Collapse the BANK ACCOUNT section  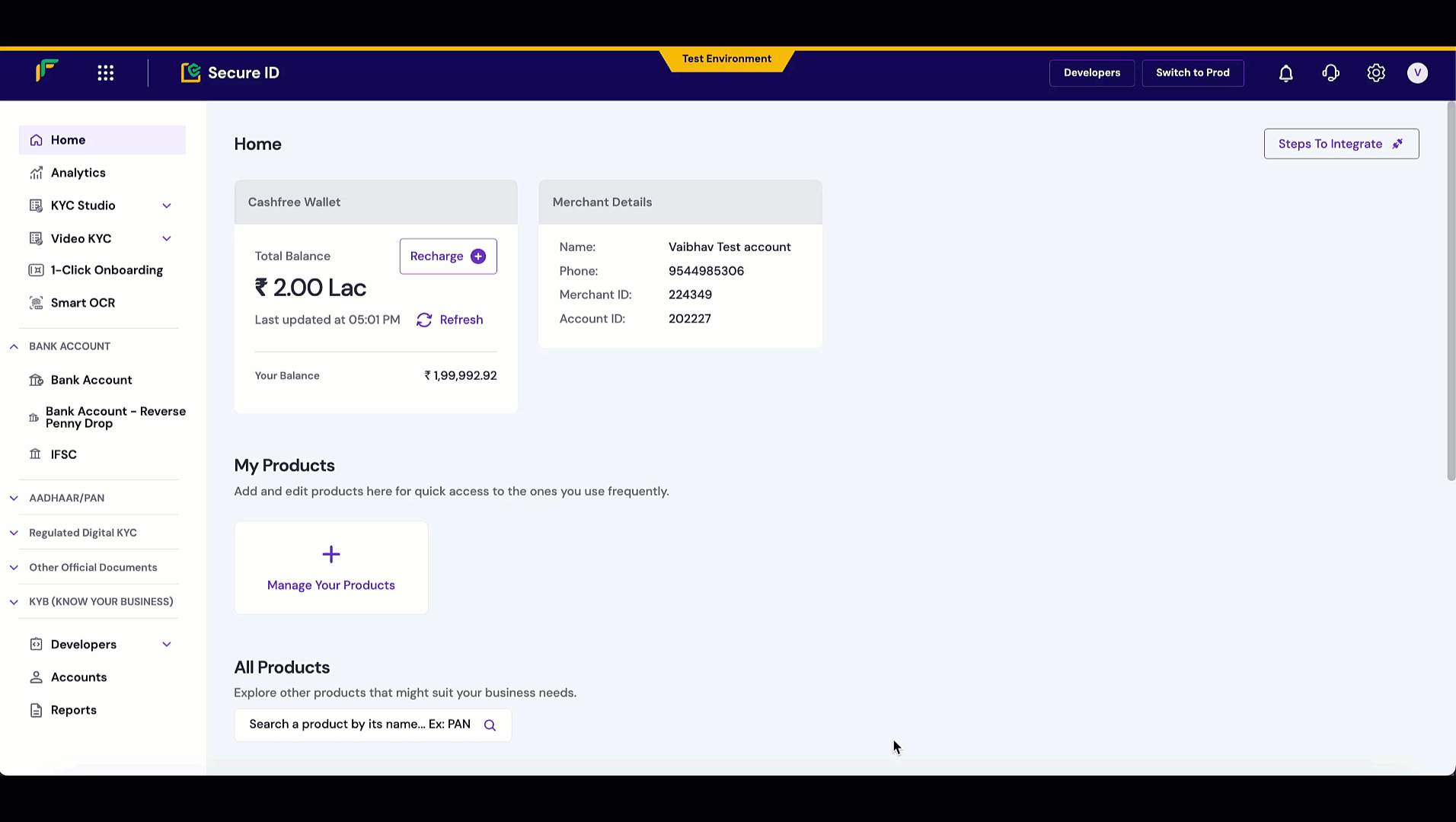(14, 346)
